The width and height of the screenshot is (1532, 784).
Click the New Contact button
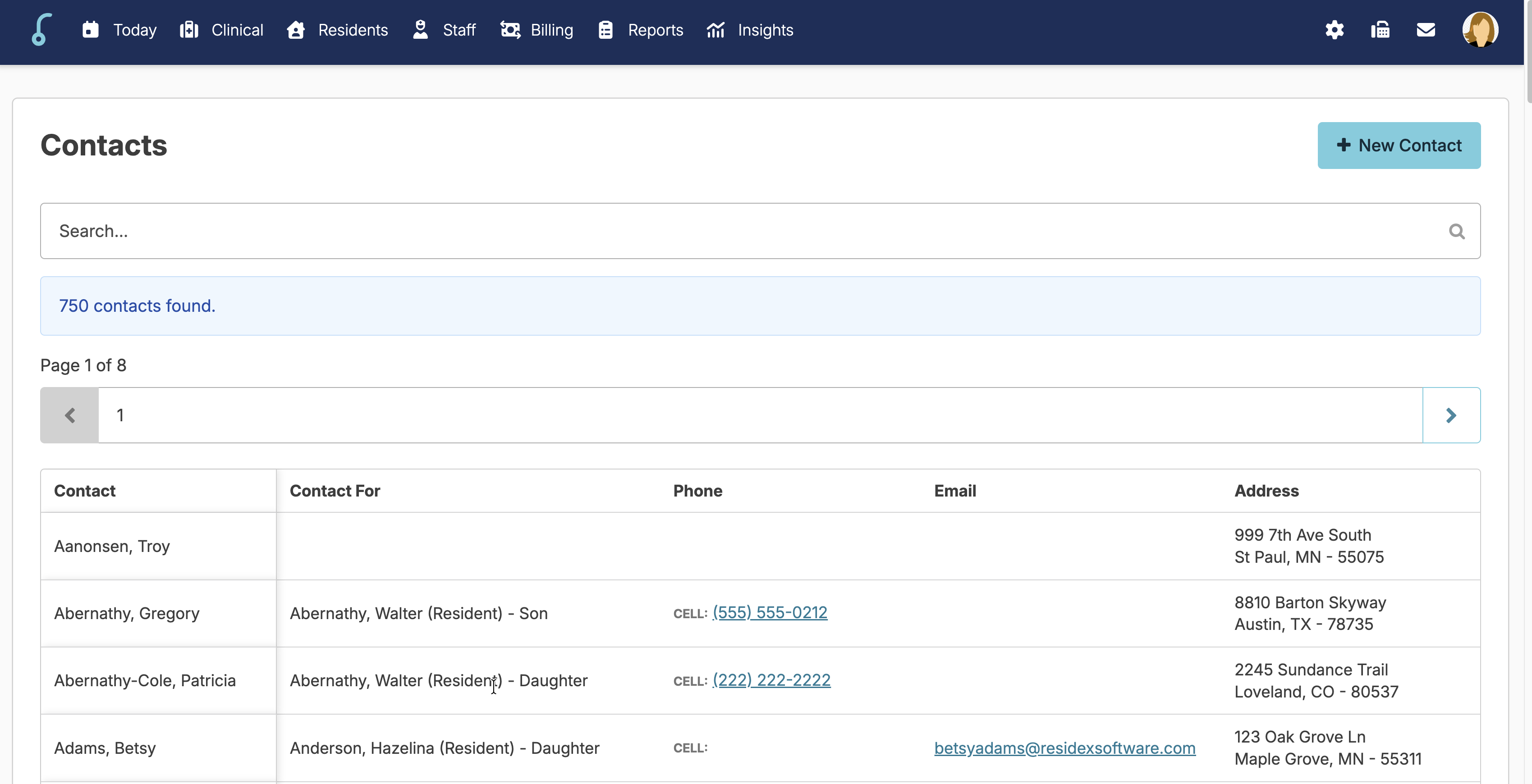[1399, 145]
